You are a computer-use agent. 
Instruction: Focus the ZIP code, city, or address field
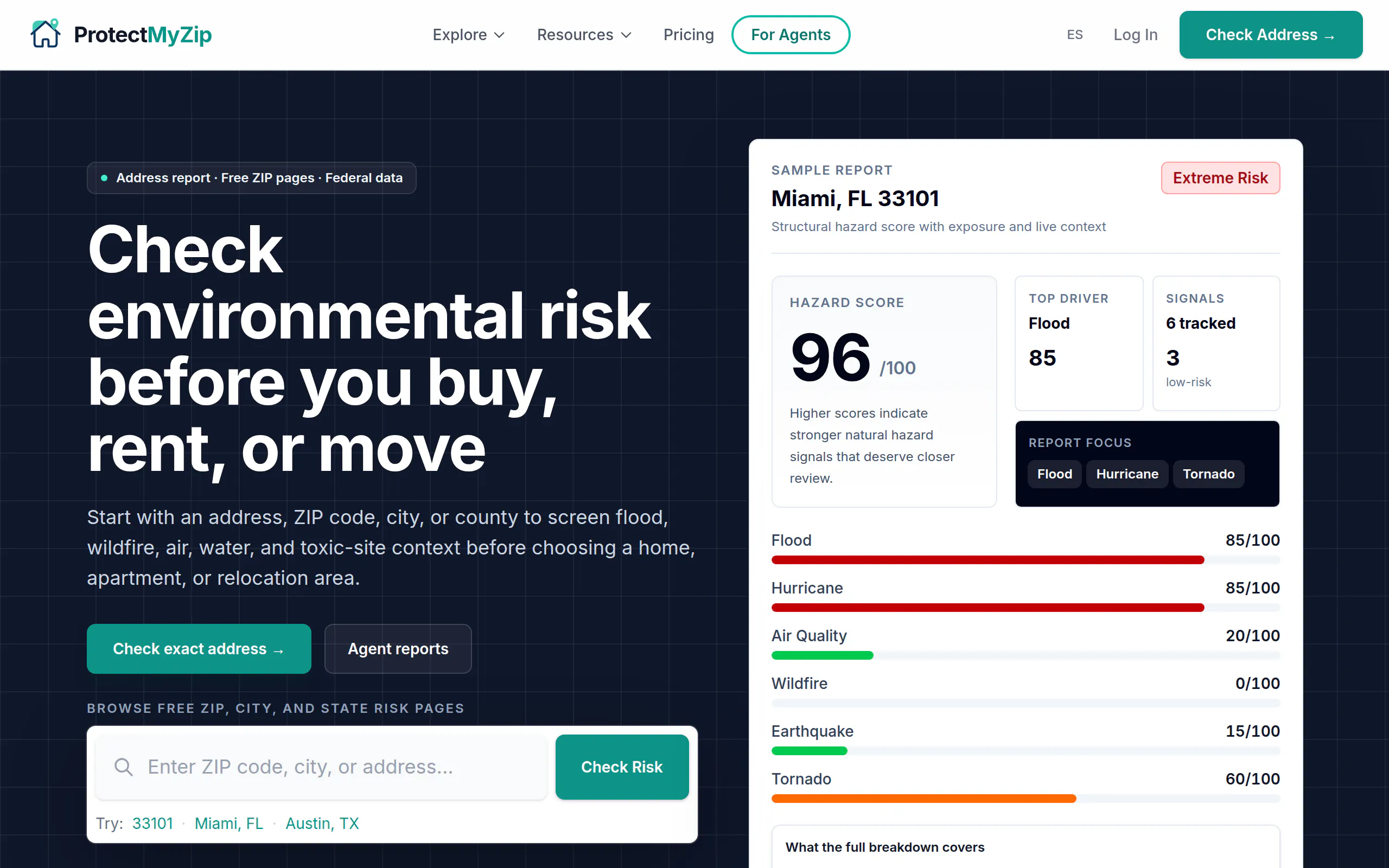(x=321, y=767)
